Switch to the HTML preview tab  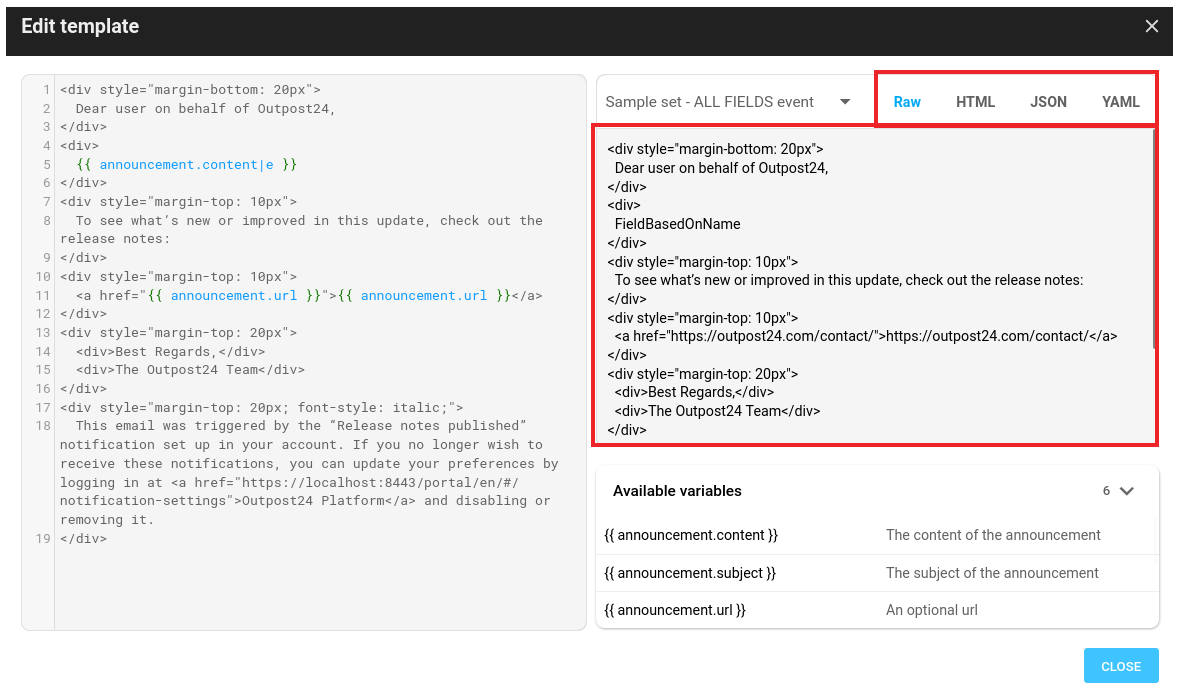pyautogui.click(x=975, y=102)
